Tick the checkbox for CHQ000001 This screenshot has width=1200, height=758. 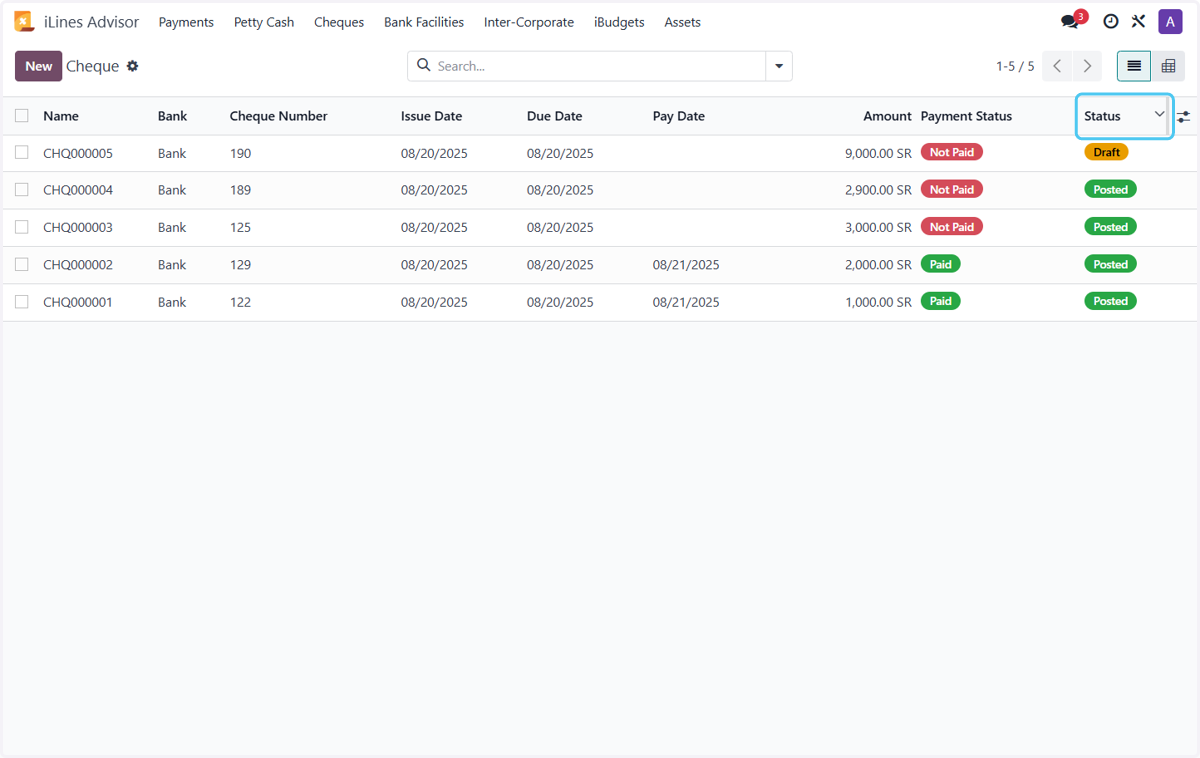[x=22, y=302]
